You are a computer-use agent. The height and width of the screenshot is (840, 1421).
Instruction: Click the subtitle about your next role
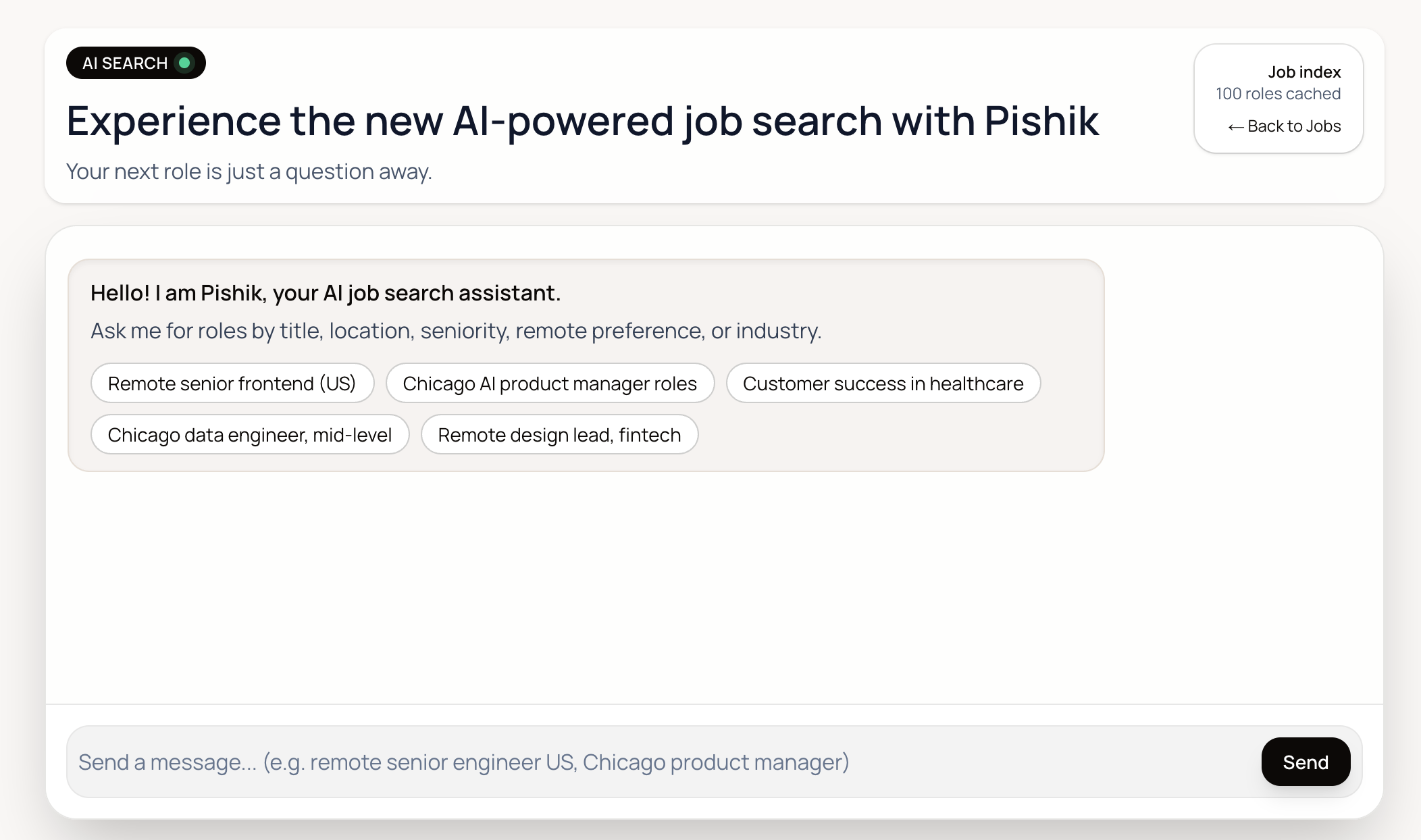point(249,172)
